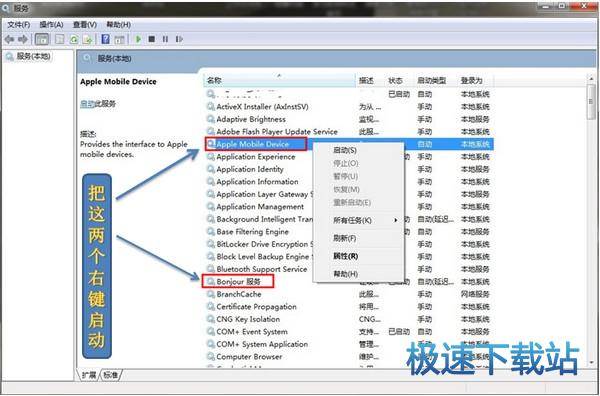This screenshot has width=600, height=396.
Task: Click the Pause Service toolbar icon
Action: click(x=165, y=39)
